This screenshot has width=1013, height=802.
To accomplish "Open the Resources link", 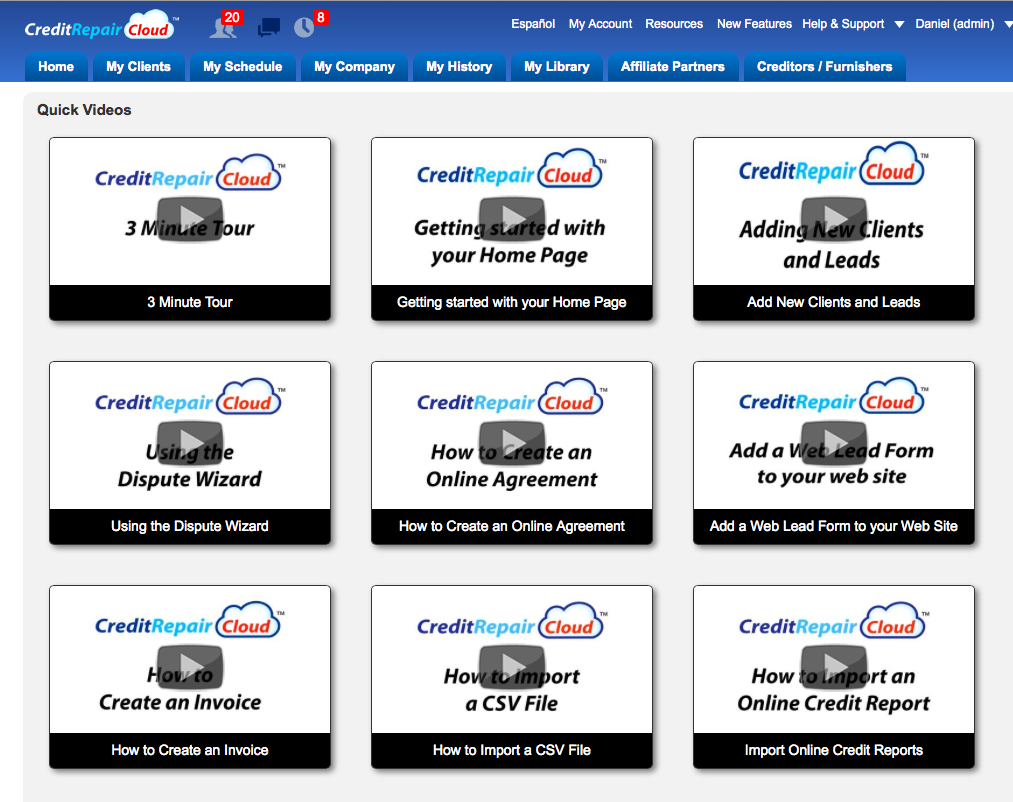I will coord(674,24).
